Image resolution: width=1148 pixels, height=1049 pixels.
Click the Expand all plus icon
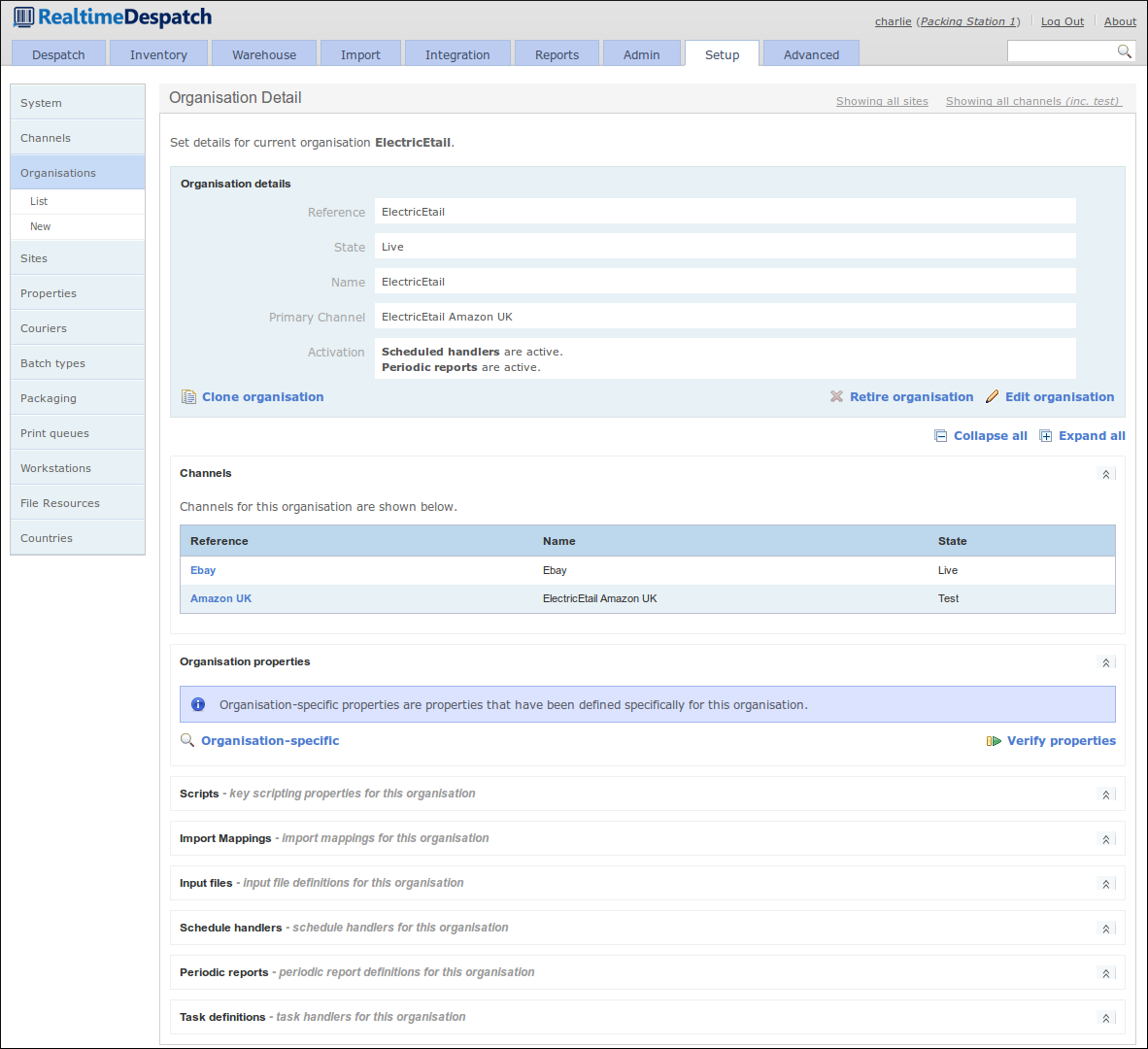pos(1046,436)
